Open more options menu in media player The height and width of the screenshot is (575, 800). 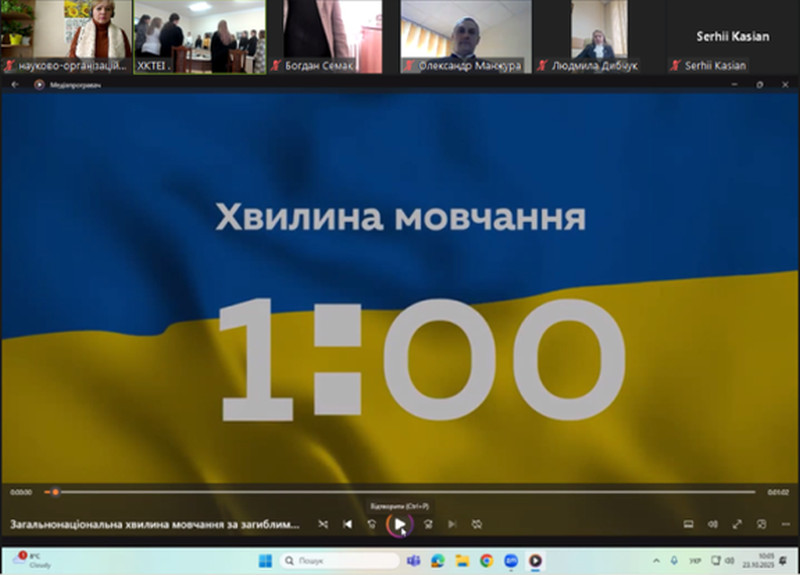pos(785,524)
